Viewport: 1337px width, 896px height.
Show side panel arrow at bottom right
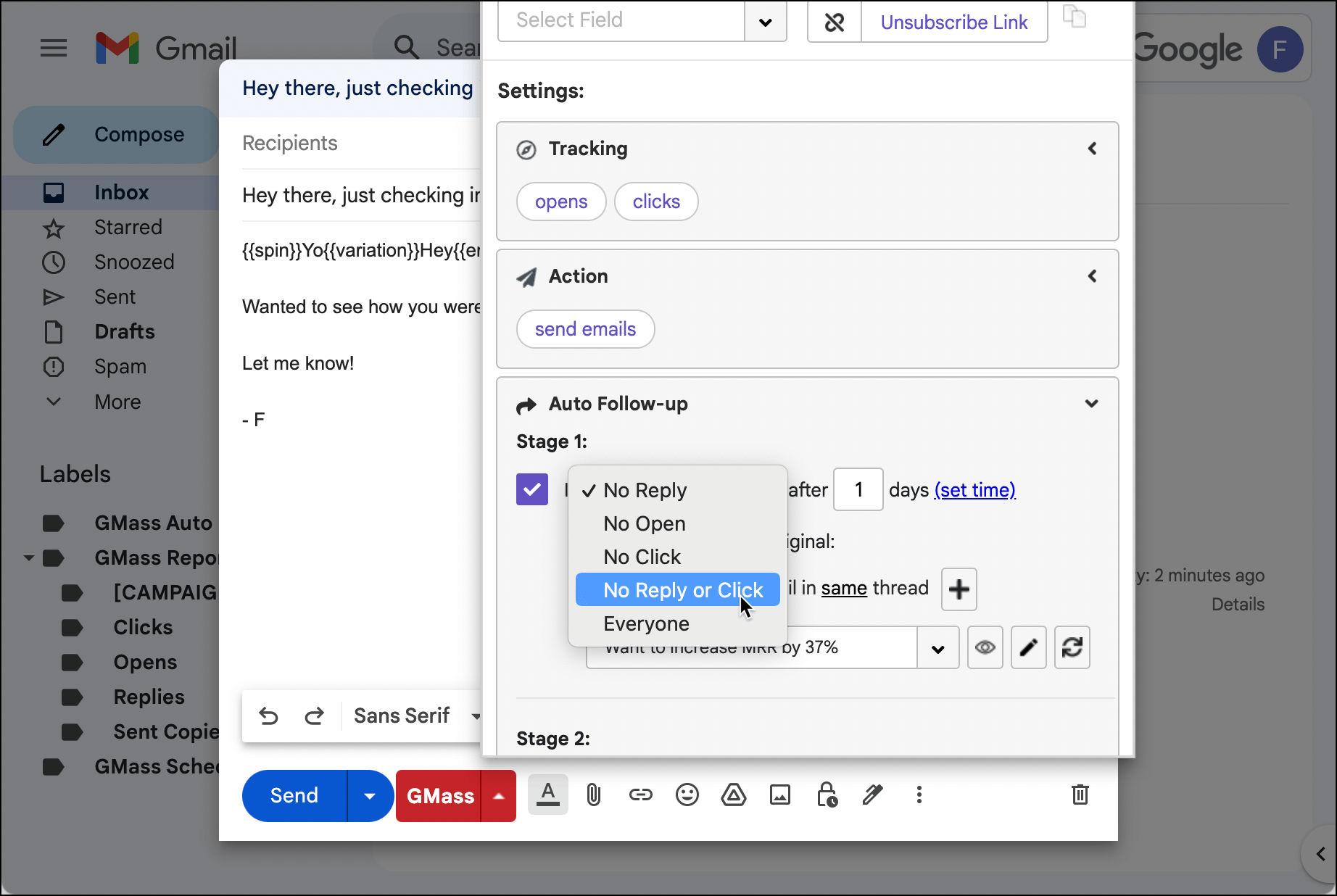pos(1320,854)
